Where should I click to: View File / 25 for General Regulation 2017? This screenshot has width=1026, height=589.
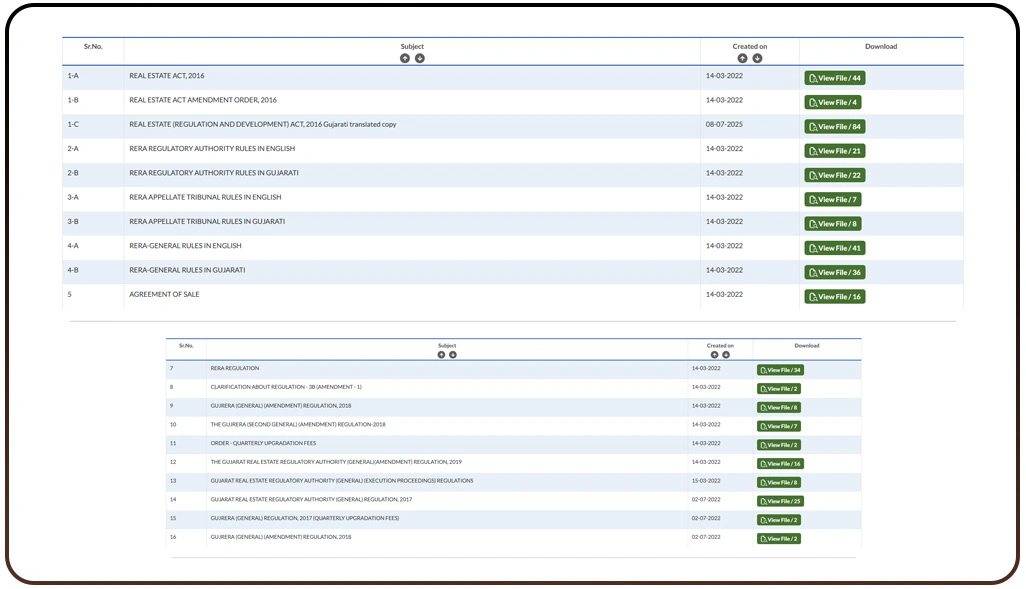[778, 501]
